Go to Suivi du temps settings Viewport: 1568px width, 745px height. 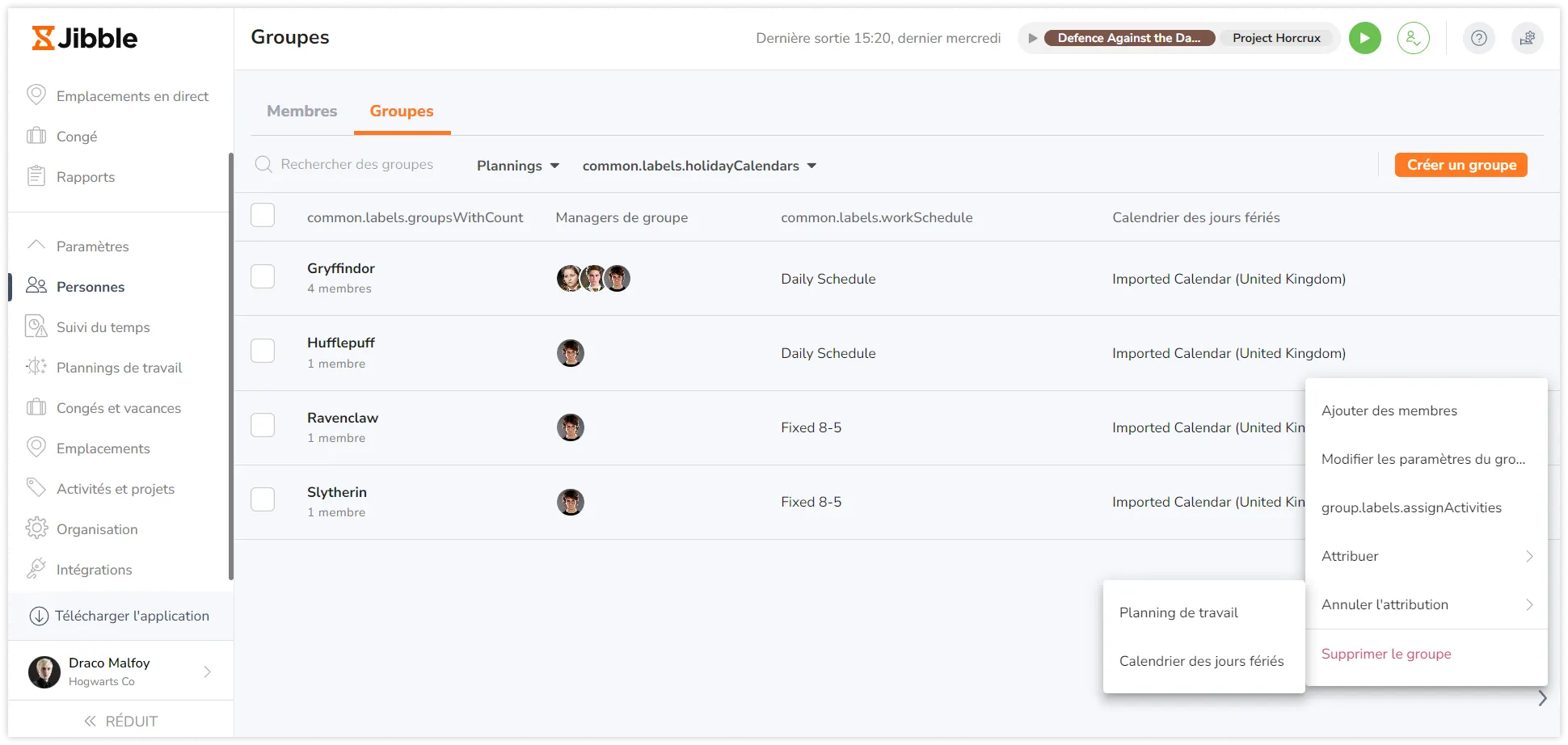103,327
